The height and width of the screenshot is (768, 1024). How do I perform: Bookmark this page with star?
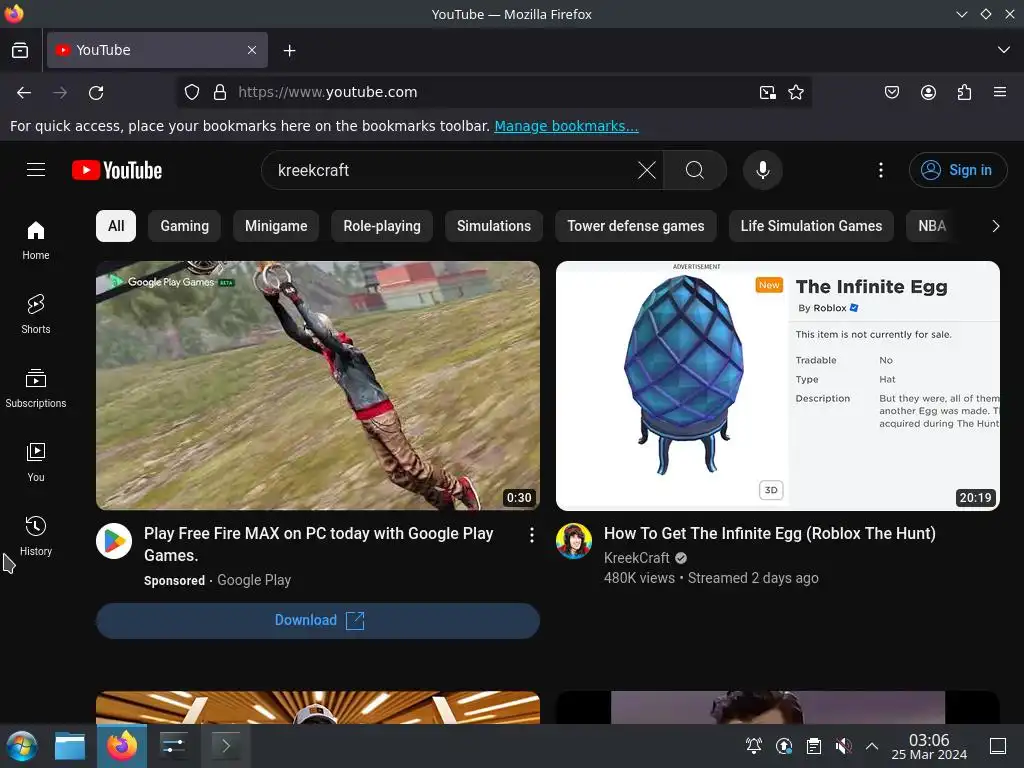coord(795,92)
